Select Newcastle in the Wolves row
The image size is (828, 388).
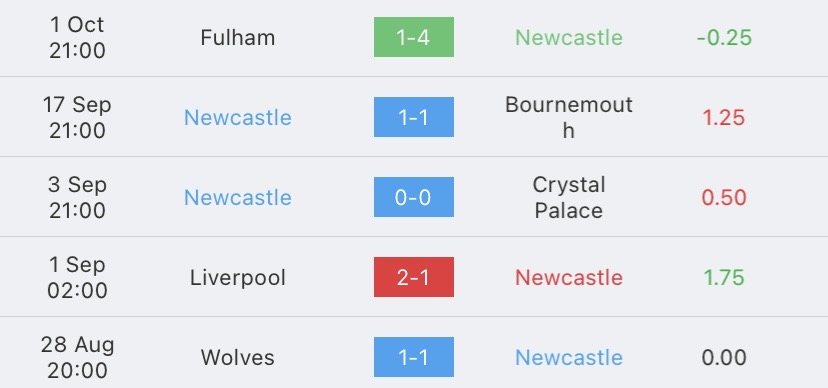569,357
